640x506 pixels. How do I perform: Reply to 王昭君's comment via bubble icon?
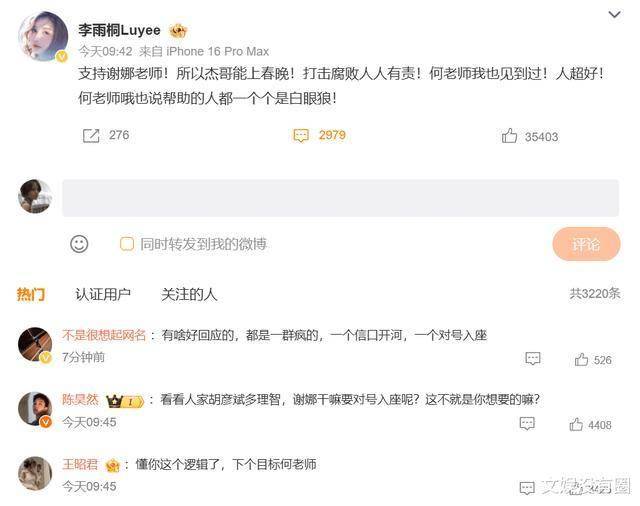(x=527, y=488)
